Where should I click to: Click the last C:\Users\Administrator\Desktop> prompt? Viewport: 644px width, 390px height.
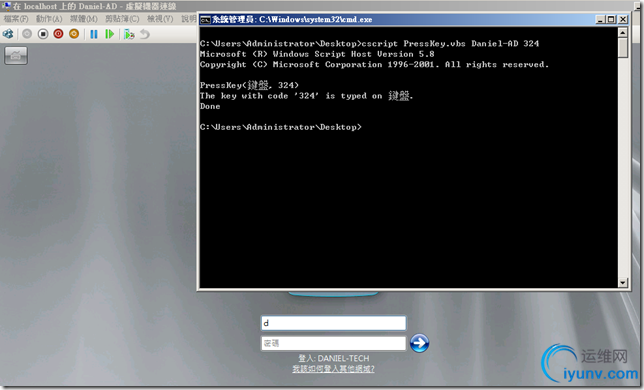click(x=281, y=127)
